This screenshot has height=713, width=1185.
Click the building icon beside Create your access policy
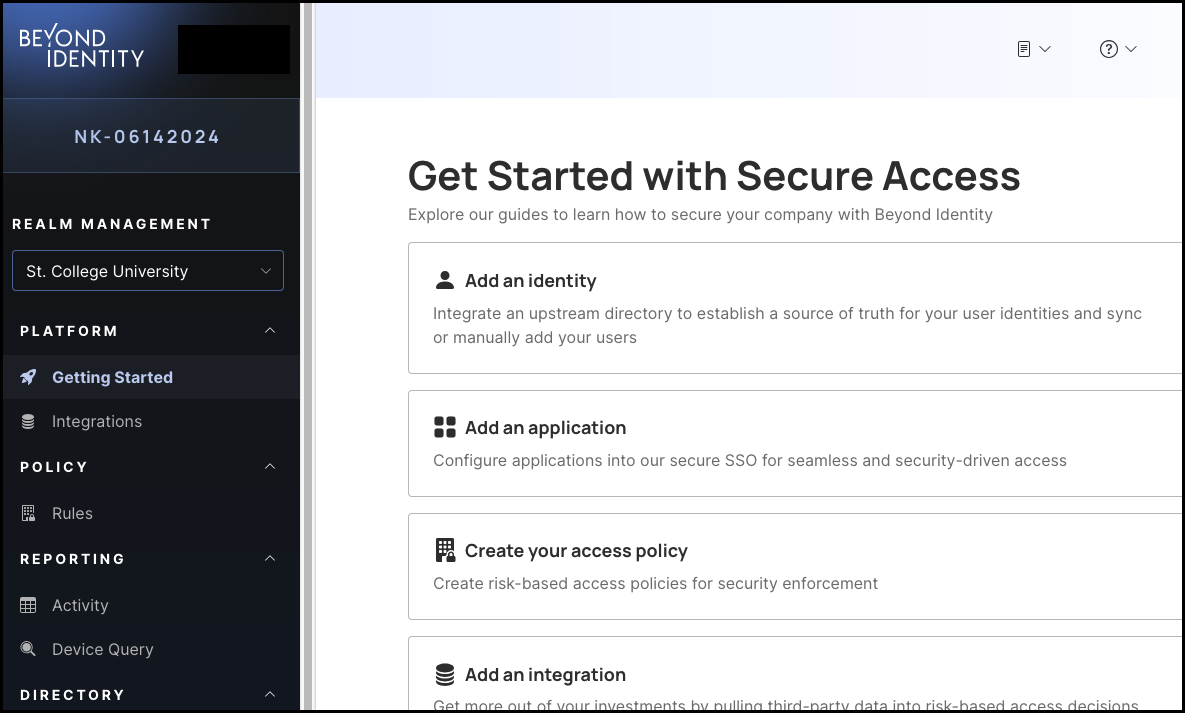click(445, 550)
